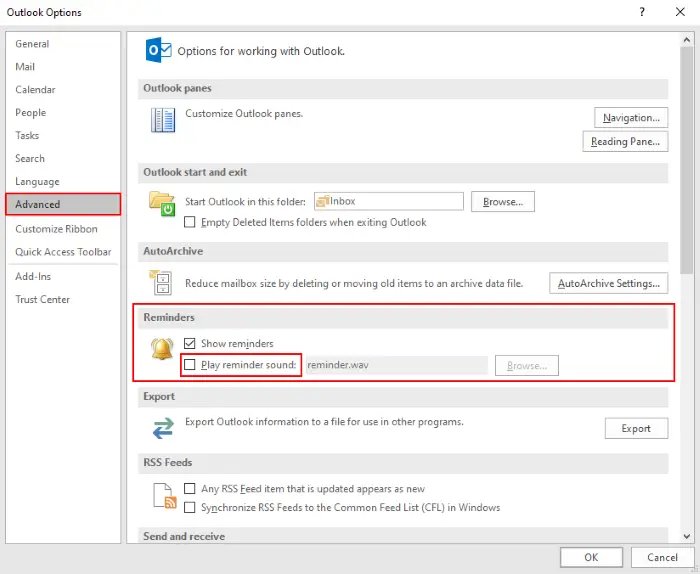Click Cancel to discard changes
Screen dimensions: 700x574
pos(662,557)
